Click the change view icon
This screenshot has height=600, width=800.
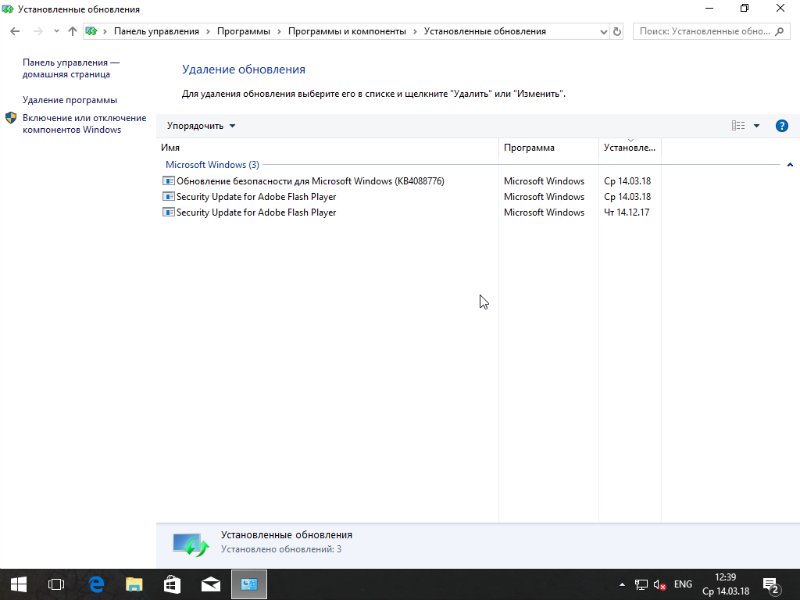click(x=738, y=126)
